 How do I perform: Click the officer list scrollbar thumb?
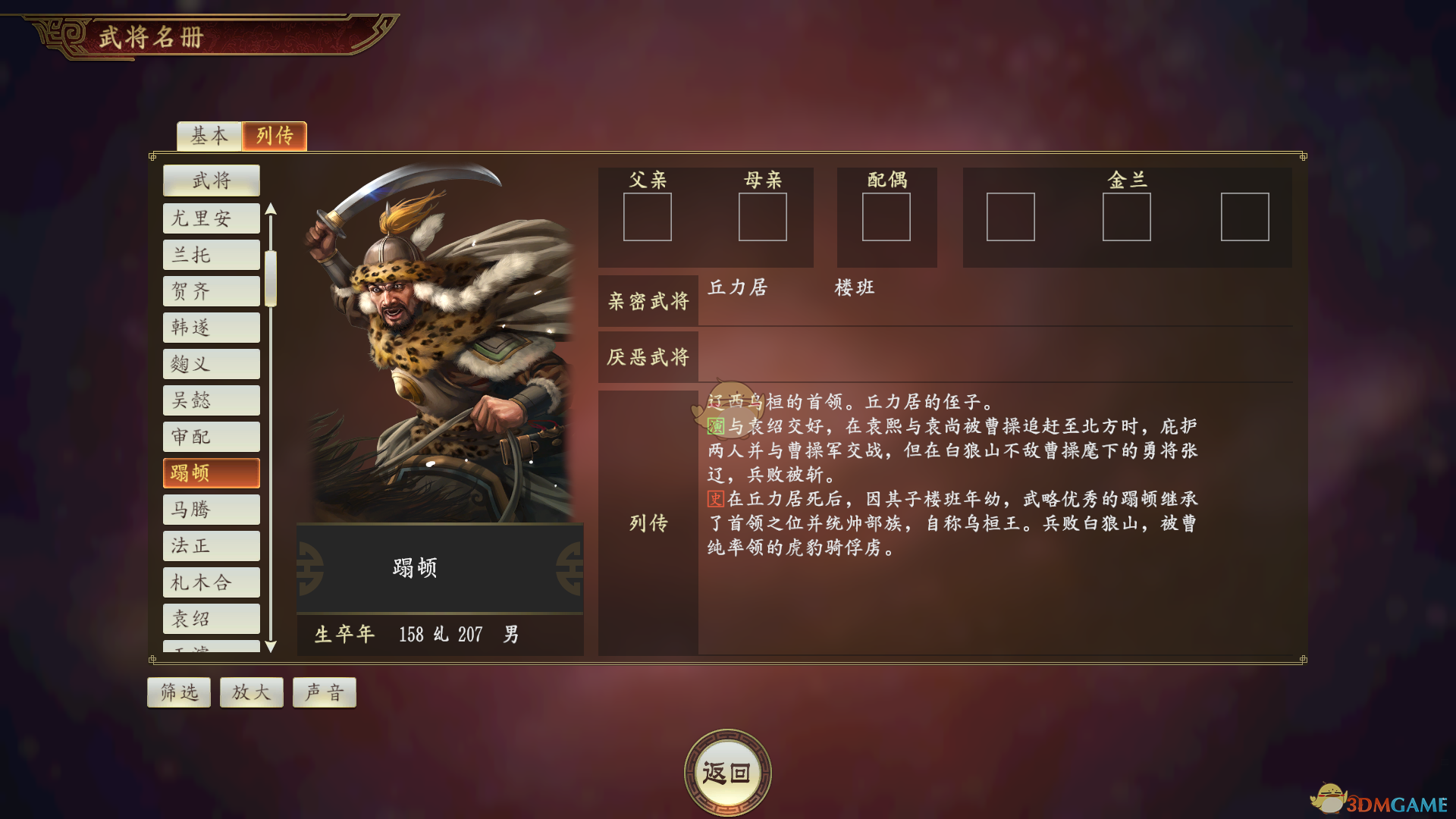click(x=271, y=278)
